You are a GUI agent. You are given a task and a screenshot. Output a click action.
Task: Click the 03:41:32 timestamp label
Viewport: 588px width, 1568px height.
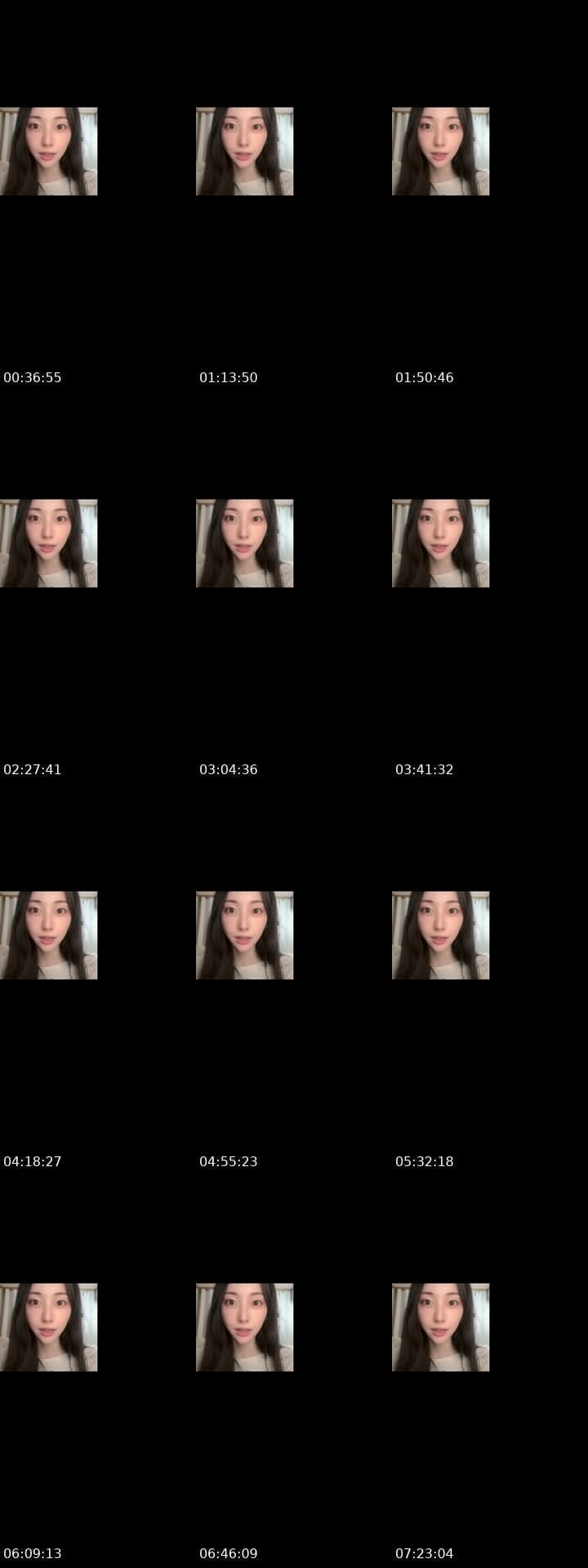click(x=425, y=769)
